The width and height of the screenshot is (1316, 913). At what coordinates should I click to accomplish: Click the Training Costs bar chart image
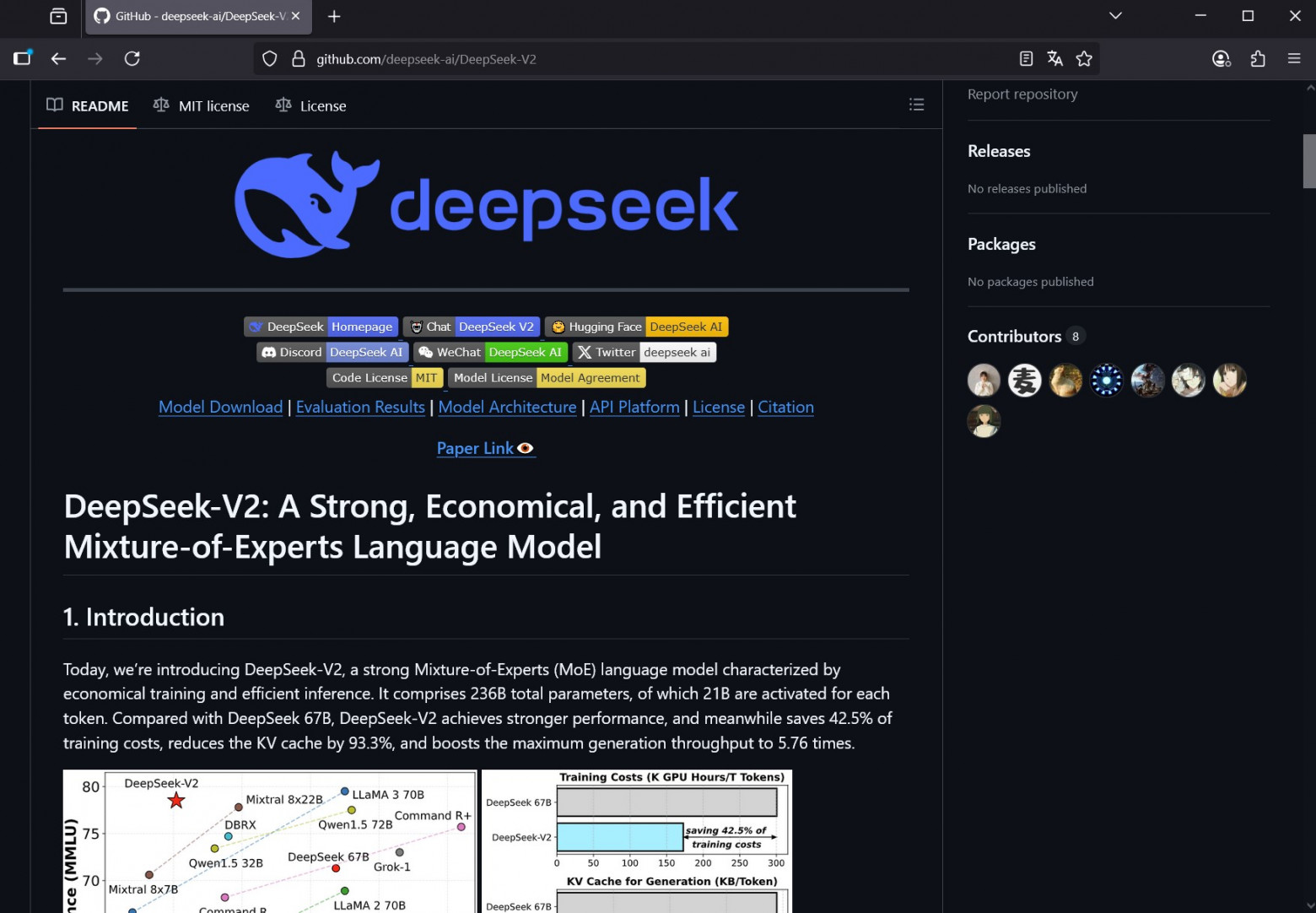click(637, 841)
